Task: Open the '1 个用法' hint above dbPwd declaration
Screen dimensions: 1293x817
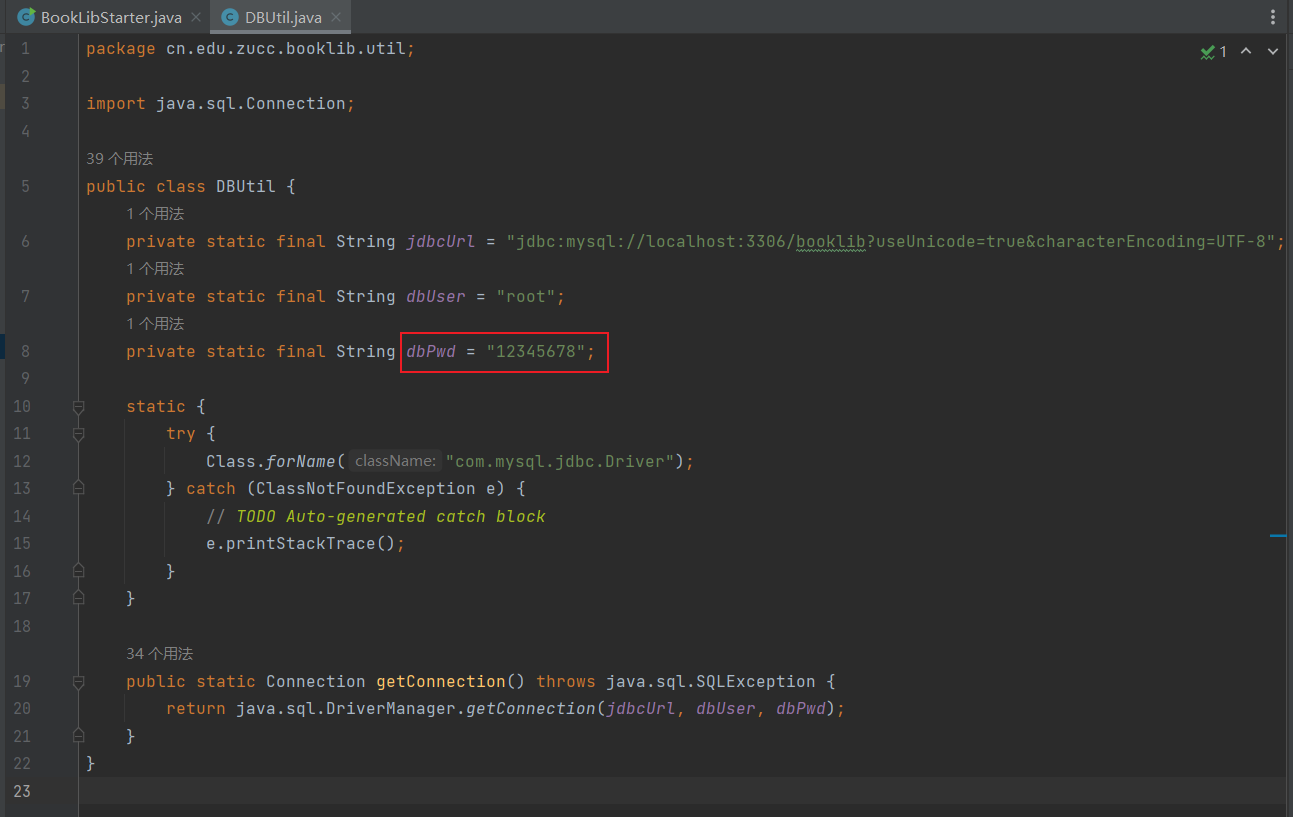Action: (155, 324)
